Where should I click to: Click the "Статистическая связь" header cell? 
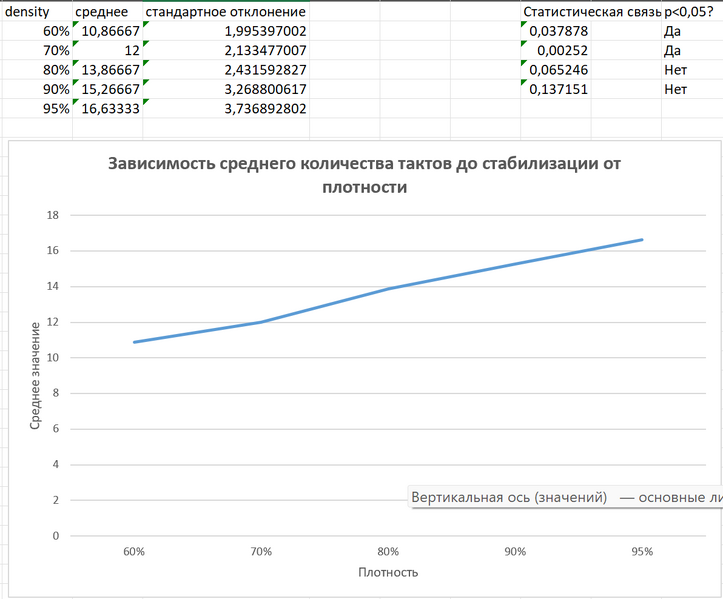tap(591, 13)
